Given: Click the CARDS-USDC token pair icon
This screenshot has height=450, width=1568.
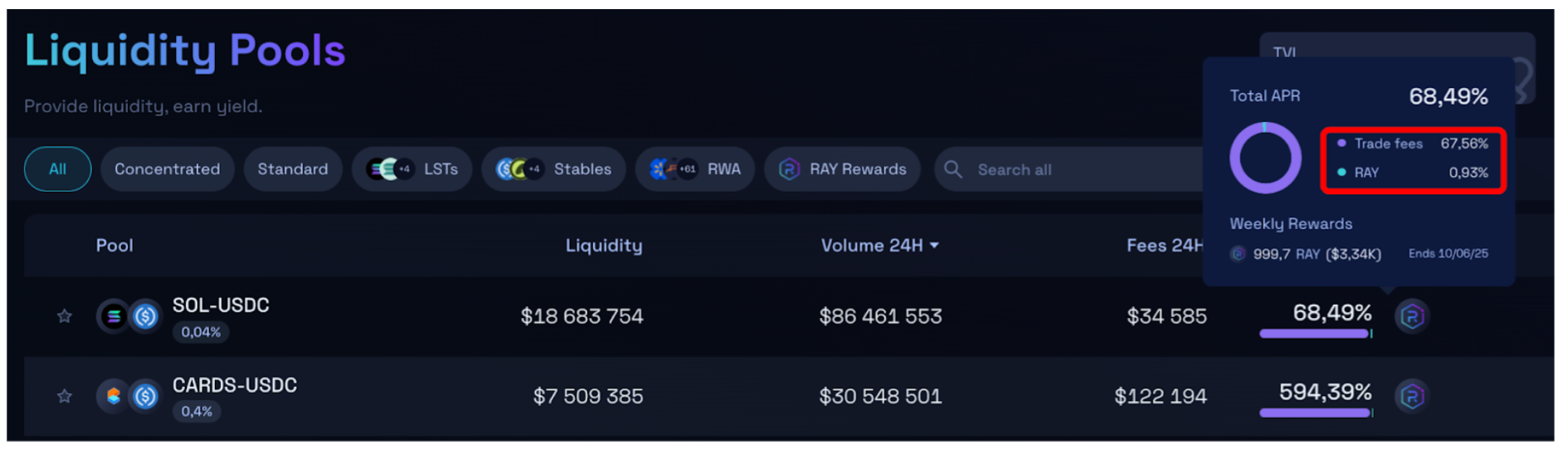Looking at the screenshot, I should pyautogui.click(x=129, y=396).
